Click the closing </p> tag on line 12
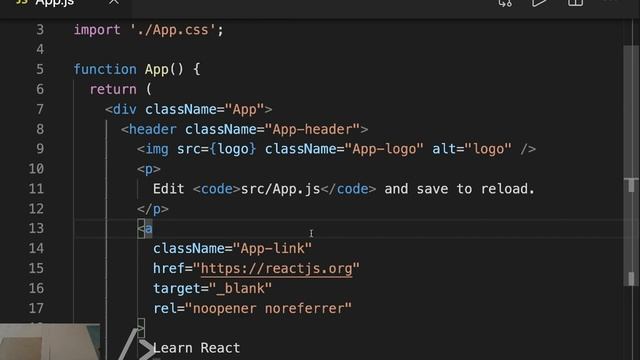The height and width of the screenshot is (360, 640). (153, 209)
